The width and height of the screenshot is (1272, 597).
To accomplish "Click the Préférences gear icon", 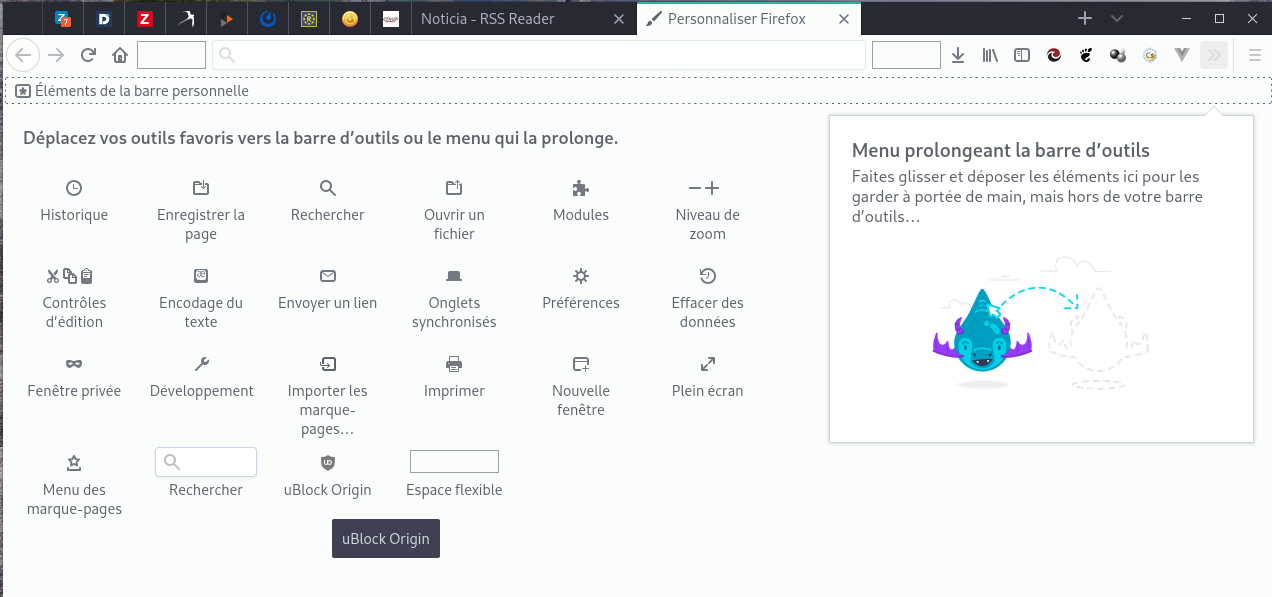I will click(580, 276).
